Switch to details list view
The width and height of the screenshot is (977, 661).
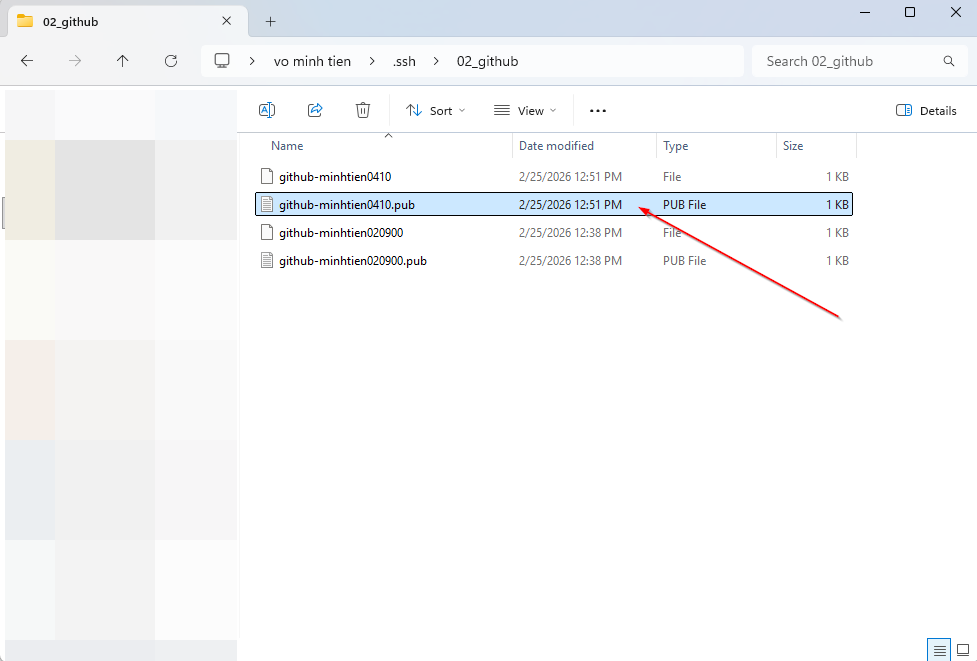point(939,650)
